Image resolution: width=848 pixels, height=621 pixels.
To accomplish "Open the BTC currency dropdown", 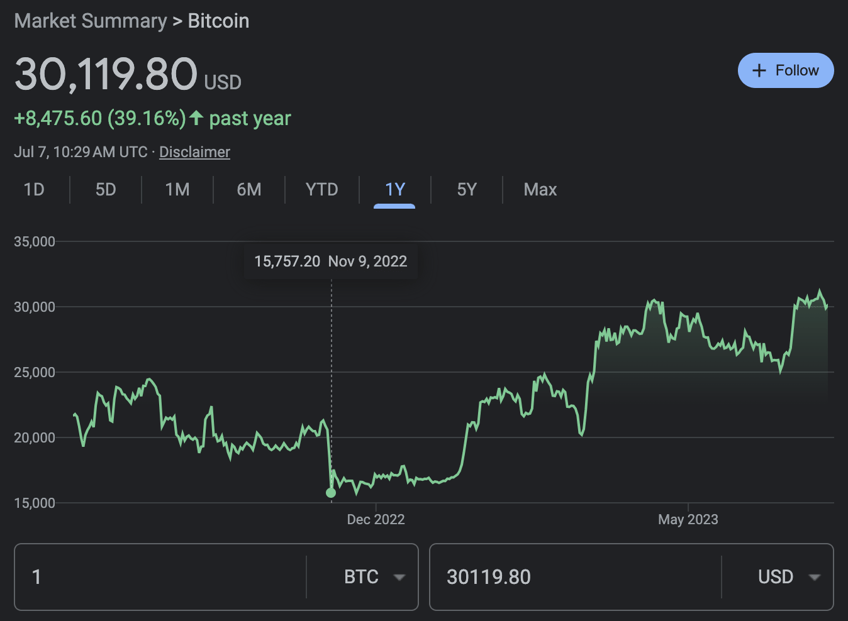I will (374, 577).
